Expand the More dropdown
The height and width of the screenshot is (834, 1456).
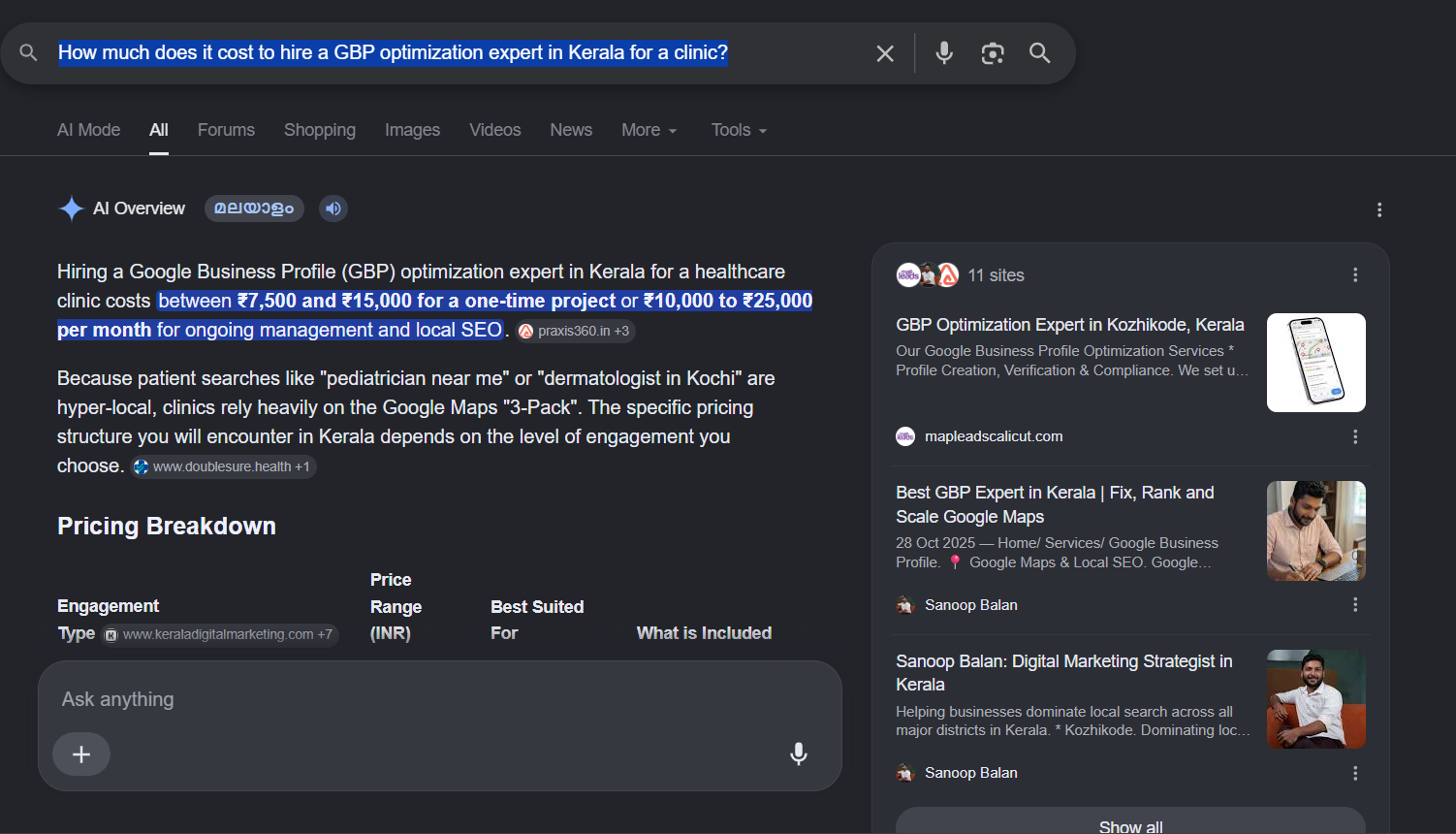click(x=649, y=130)
